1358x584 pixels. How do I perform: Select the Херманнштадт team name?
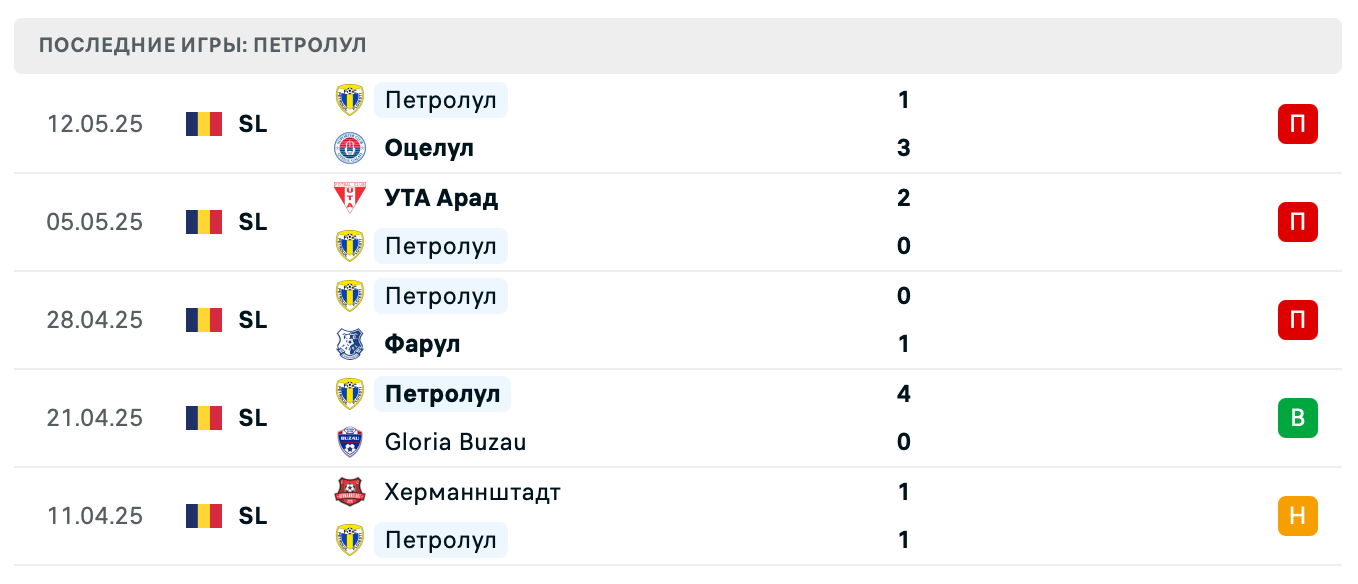tap(472, 492)
